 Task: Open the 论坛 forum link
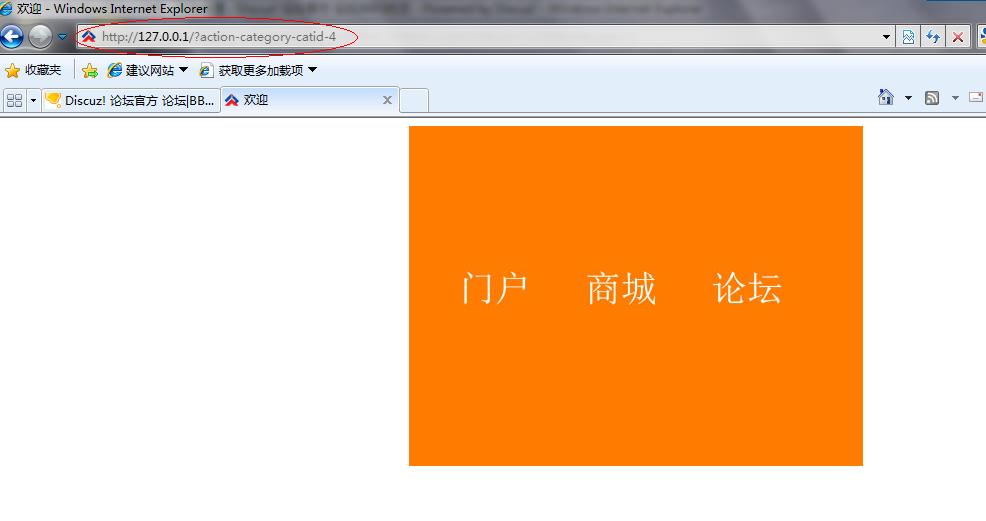(748, 289)
